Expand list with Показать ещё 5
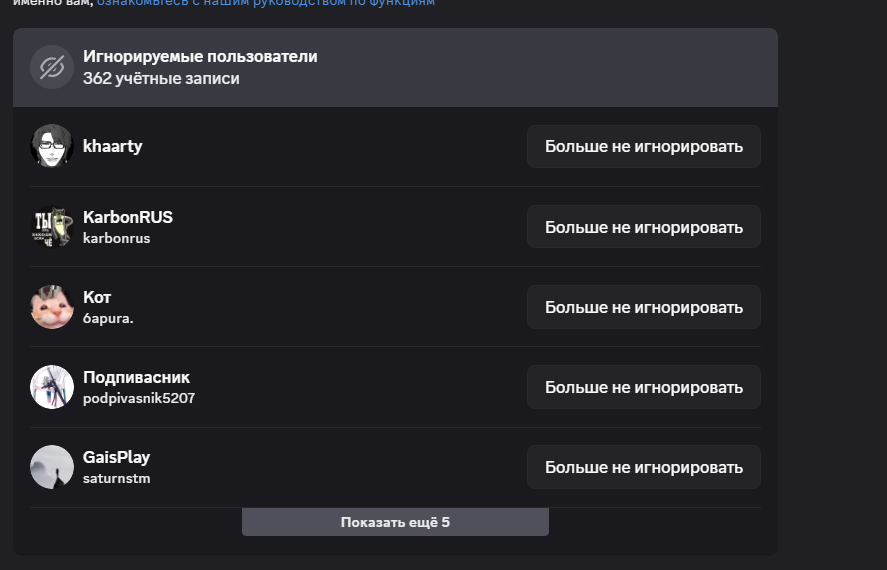The height and width of the screenshot is (570, 887). pyautogui.click(x=395, y=522)
